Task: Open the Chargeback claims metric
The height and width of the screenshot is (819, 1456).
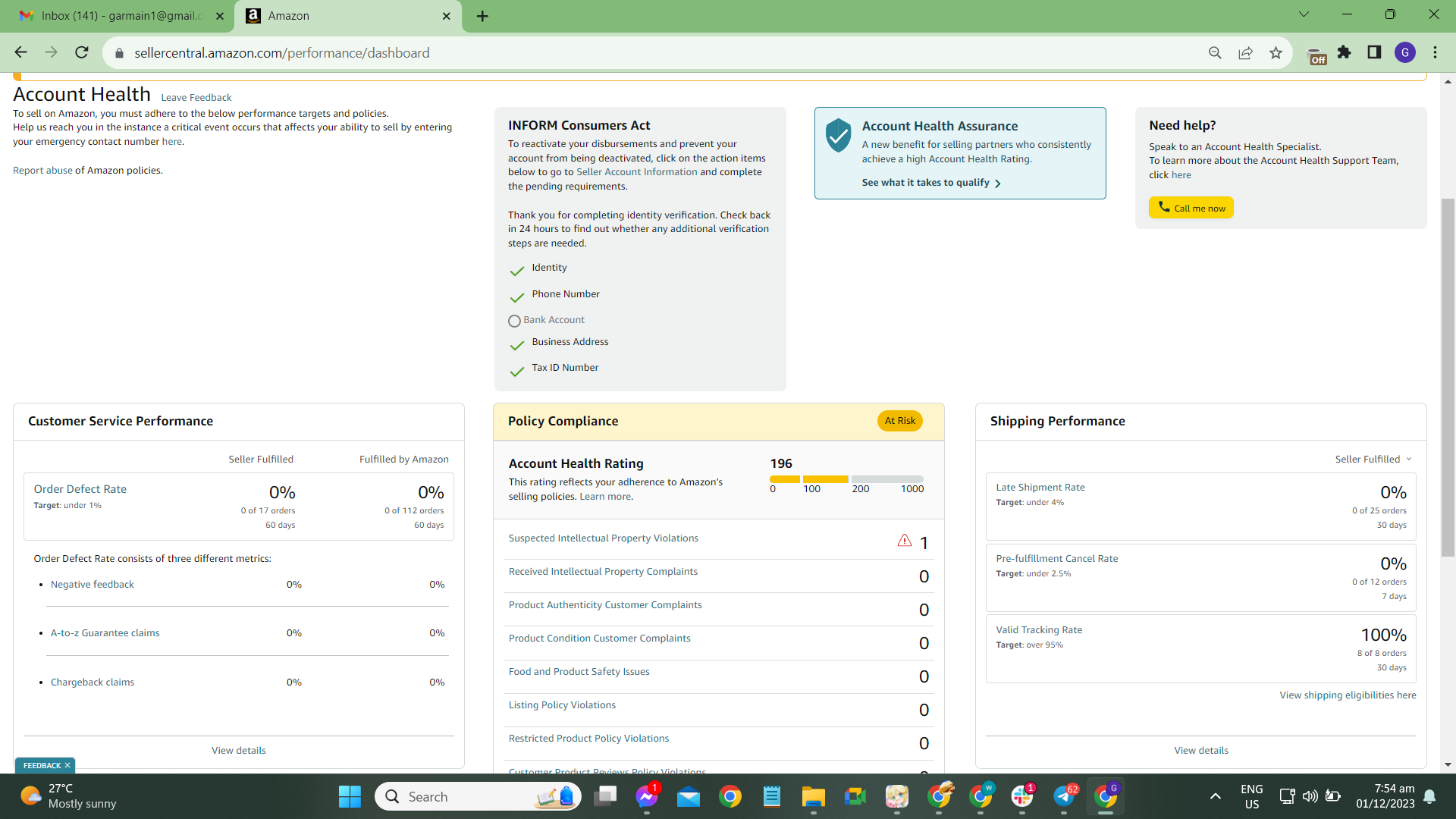Action: click(x=93, y=682)
